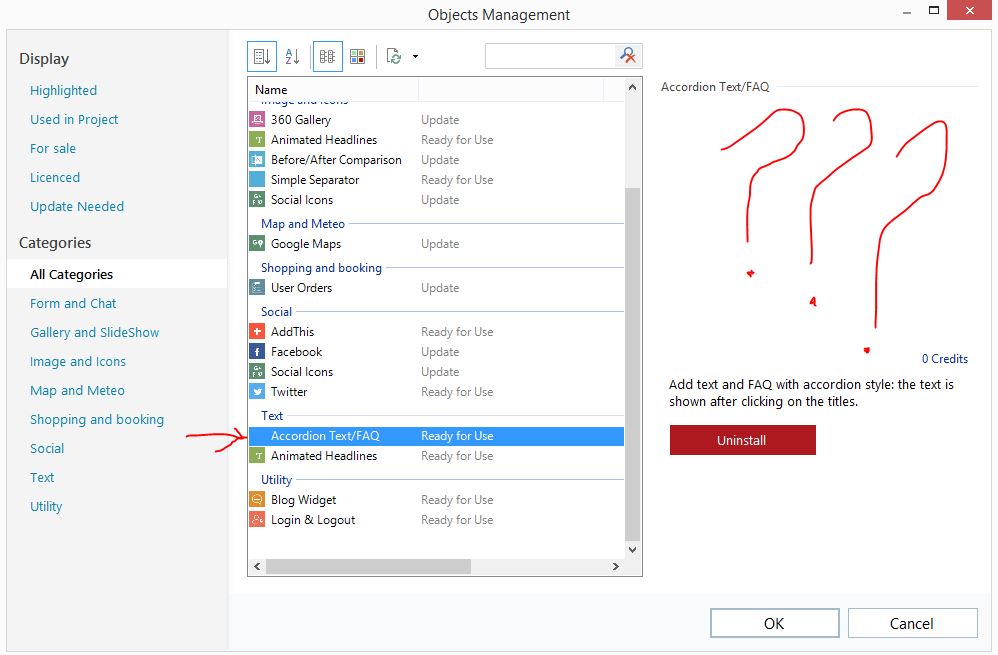Viewport: 998px width, 655px height.
Task: Open Shopping and booking category in sidebar
Action: [97, 419]
